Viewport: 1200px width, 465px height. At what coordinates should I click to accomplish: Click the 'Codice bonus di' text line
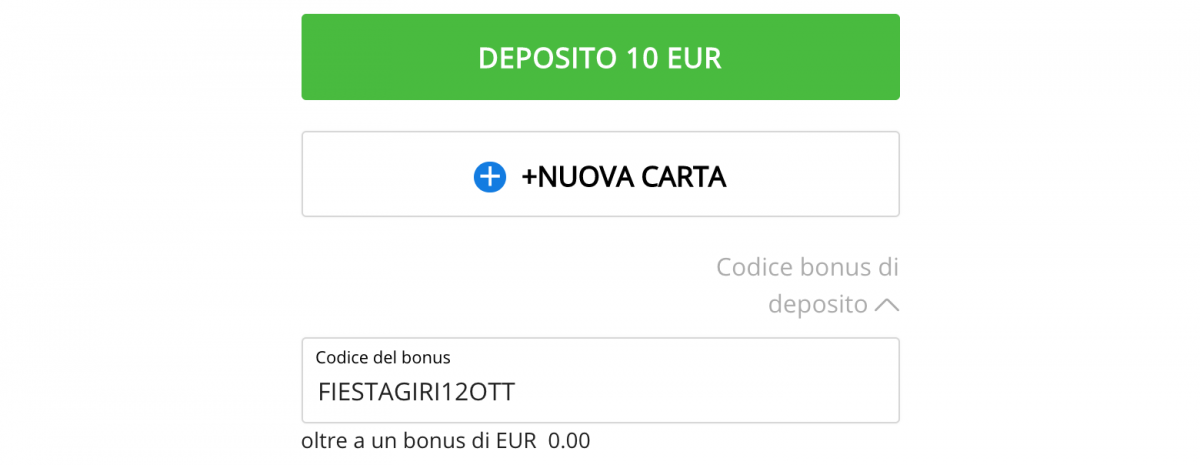pyautogui.click(x=808, y=268)
